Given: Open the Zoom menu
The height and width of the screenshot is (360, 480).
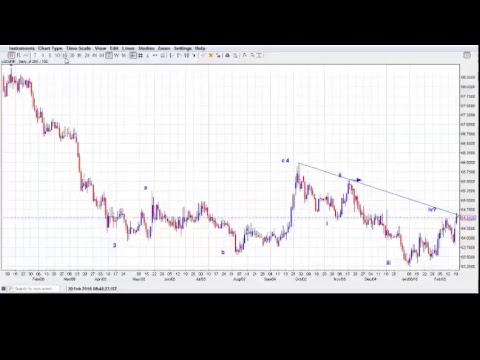Looking at the screenshot, I should [x=164, y=48].
